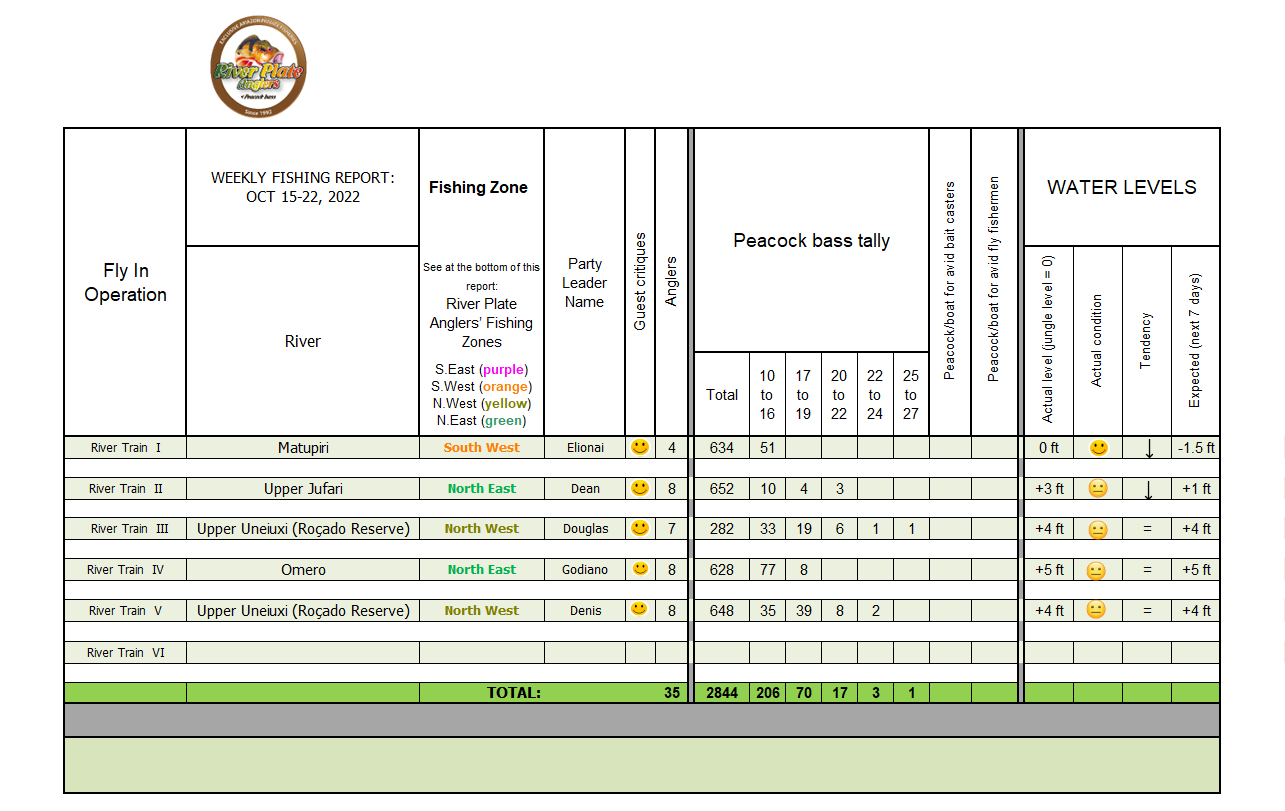Select actual condition neutral face beside +3 ft

1098,489
